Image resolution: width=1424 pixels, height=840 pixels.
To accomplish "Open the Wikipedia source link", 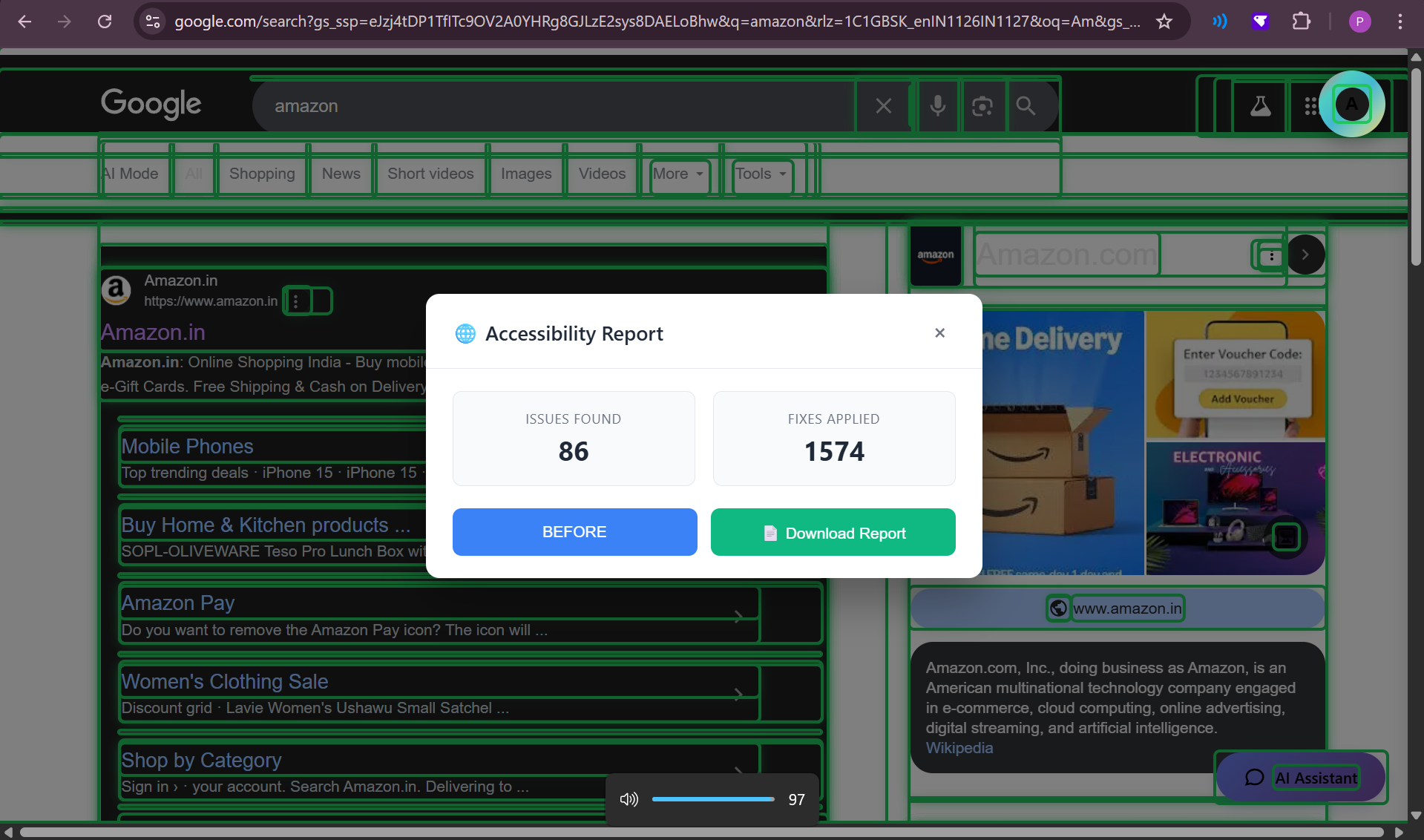I will 959,748.
